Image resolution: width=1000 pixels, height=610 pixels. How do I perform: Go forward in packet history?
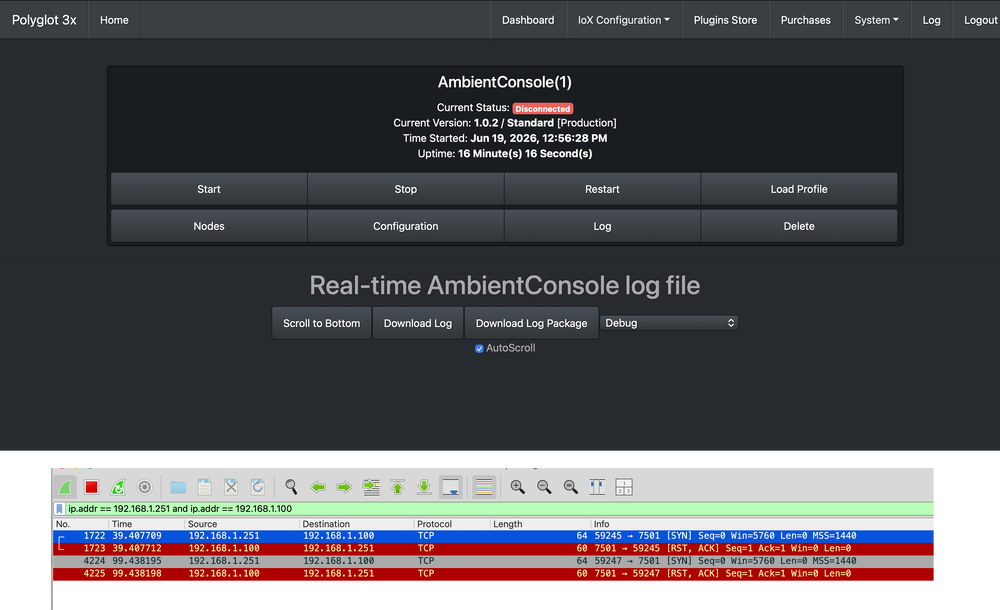click(344, 487)
